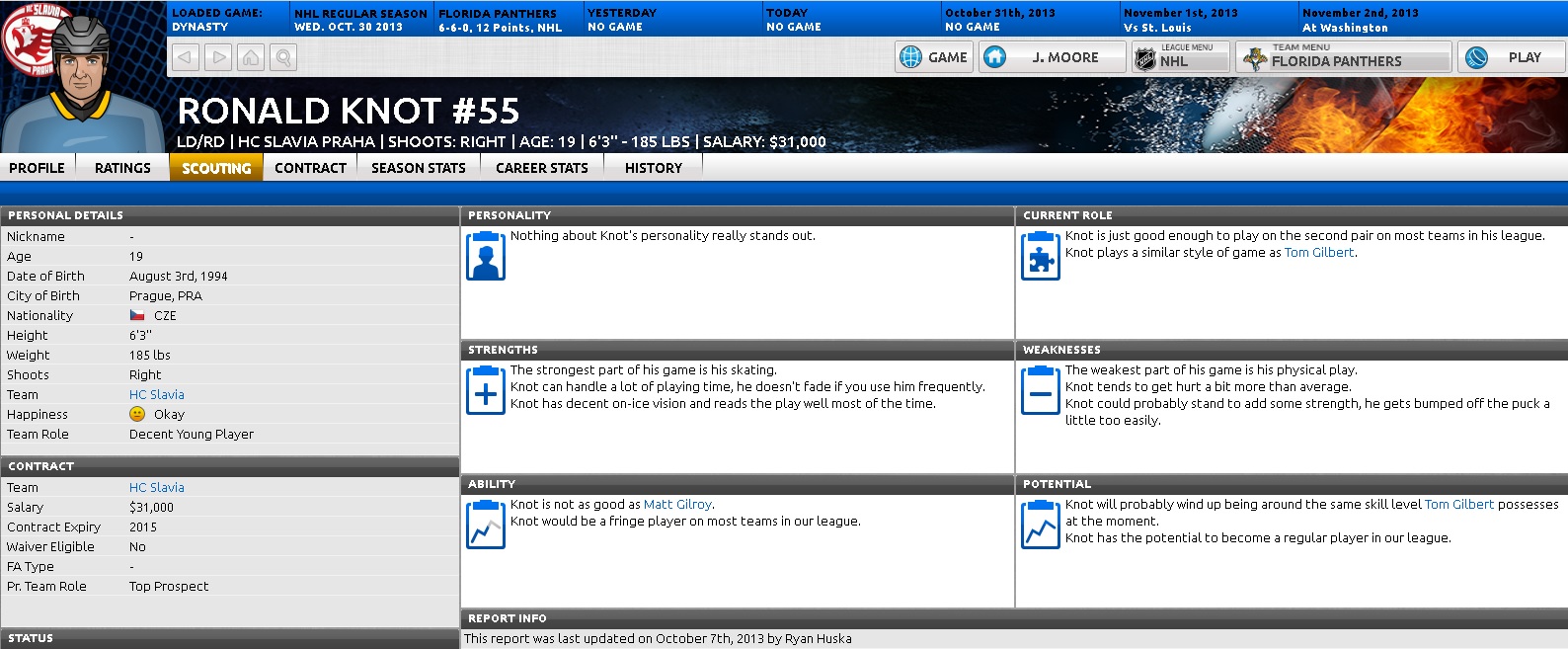The width and height of the screenshot is (1568, 649).
Task: Click the Current Role puzzle icon
Action: click(1041, 256)
